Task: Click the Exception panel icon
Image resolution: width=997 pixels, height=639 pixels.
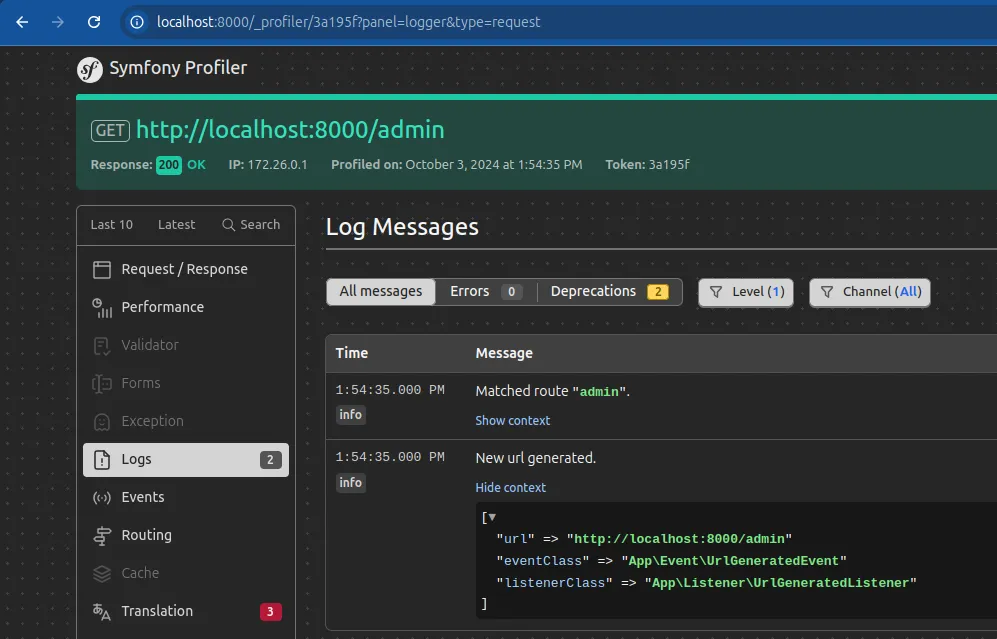Action: [103, 421]
